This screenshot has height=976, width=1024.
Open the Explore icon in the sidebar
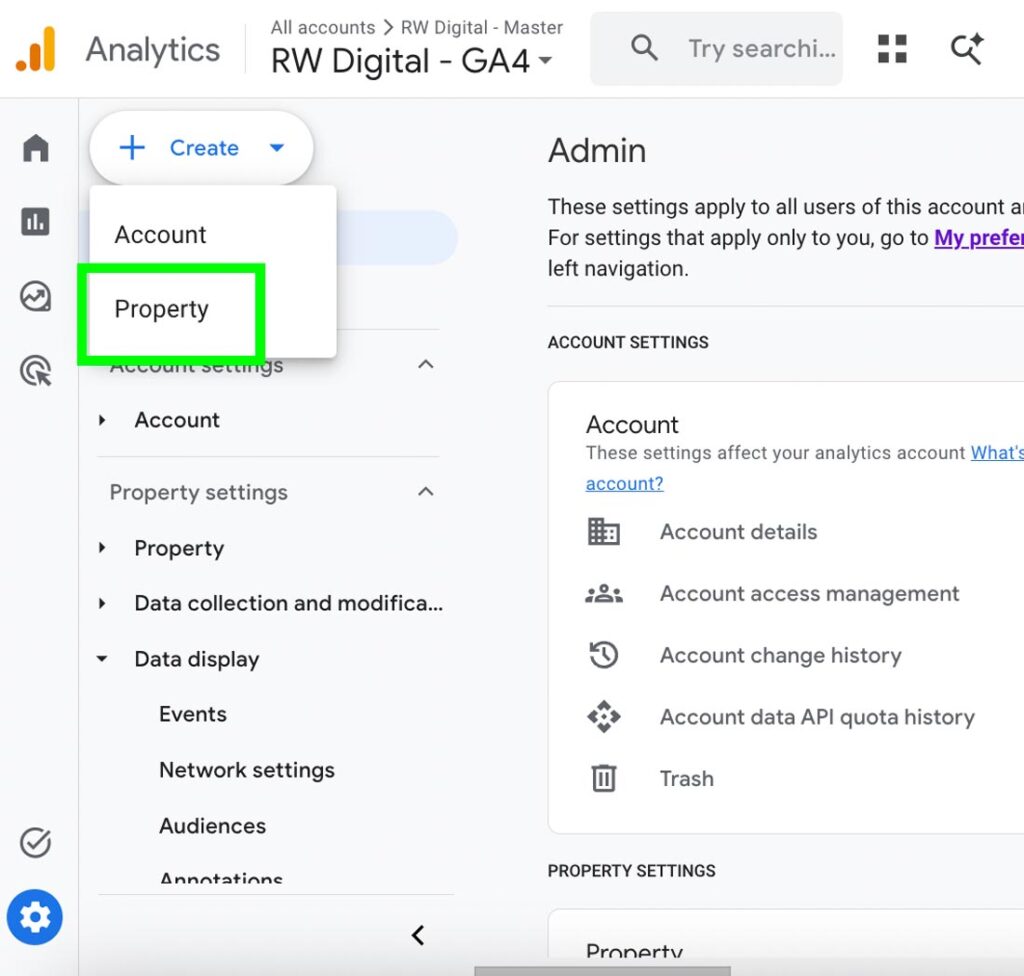pyautogui.click(x=35, y=297)
